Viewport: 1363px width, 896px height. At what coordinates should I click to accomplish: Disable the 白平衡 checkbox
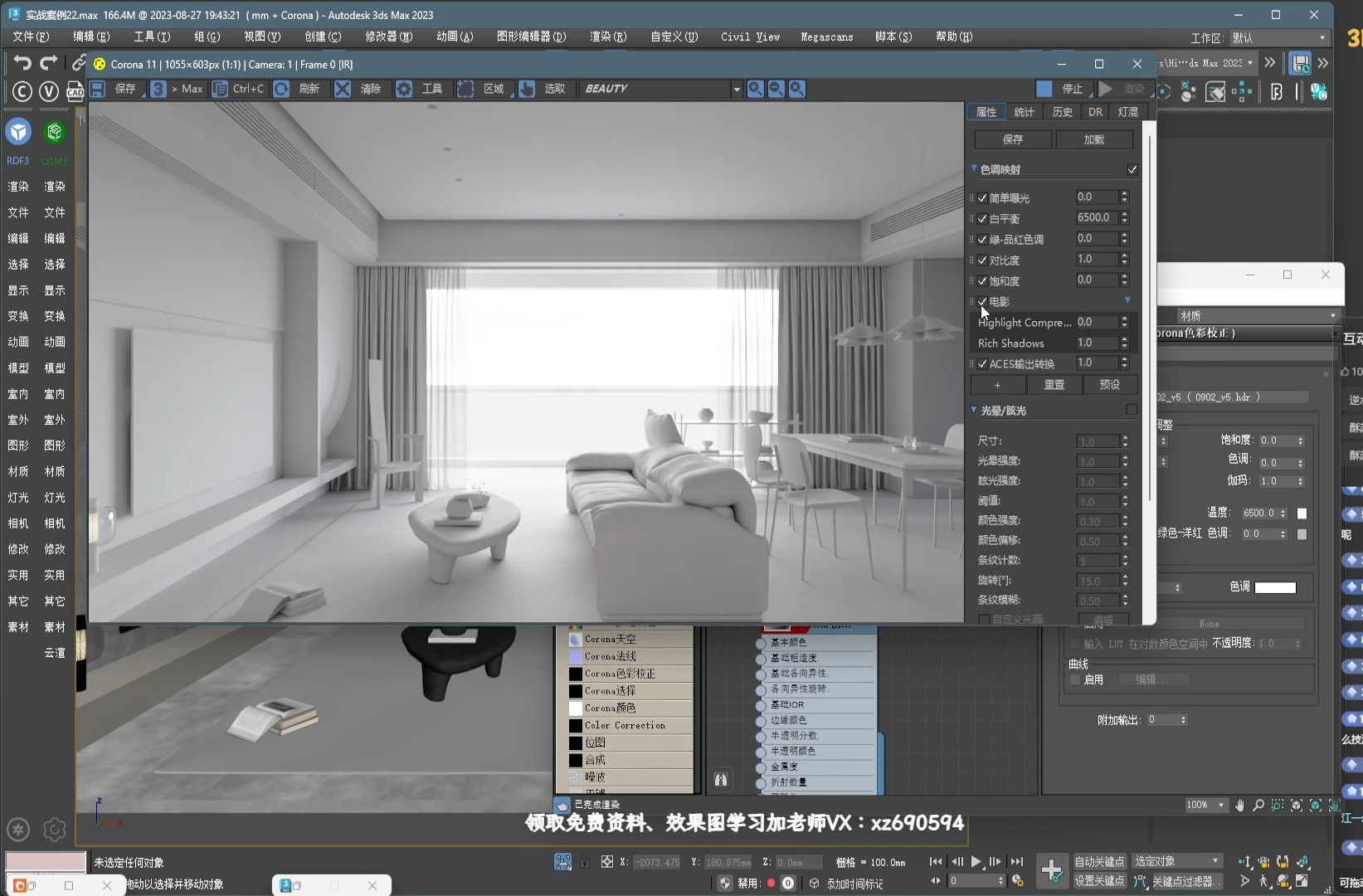[x=982, y=217]
